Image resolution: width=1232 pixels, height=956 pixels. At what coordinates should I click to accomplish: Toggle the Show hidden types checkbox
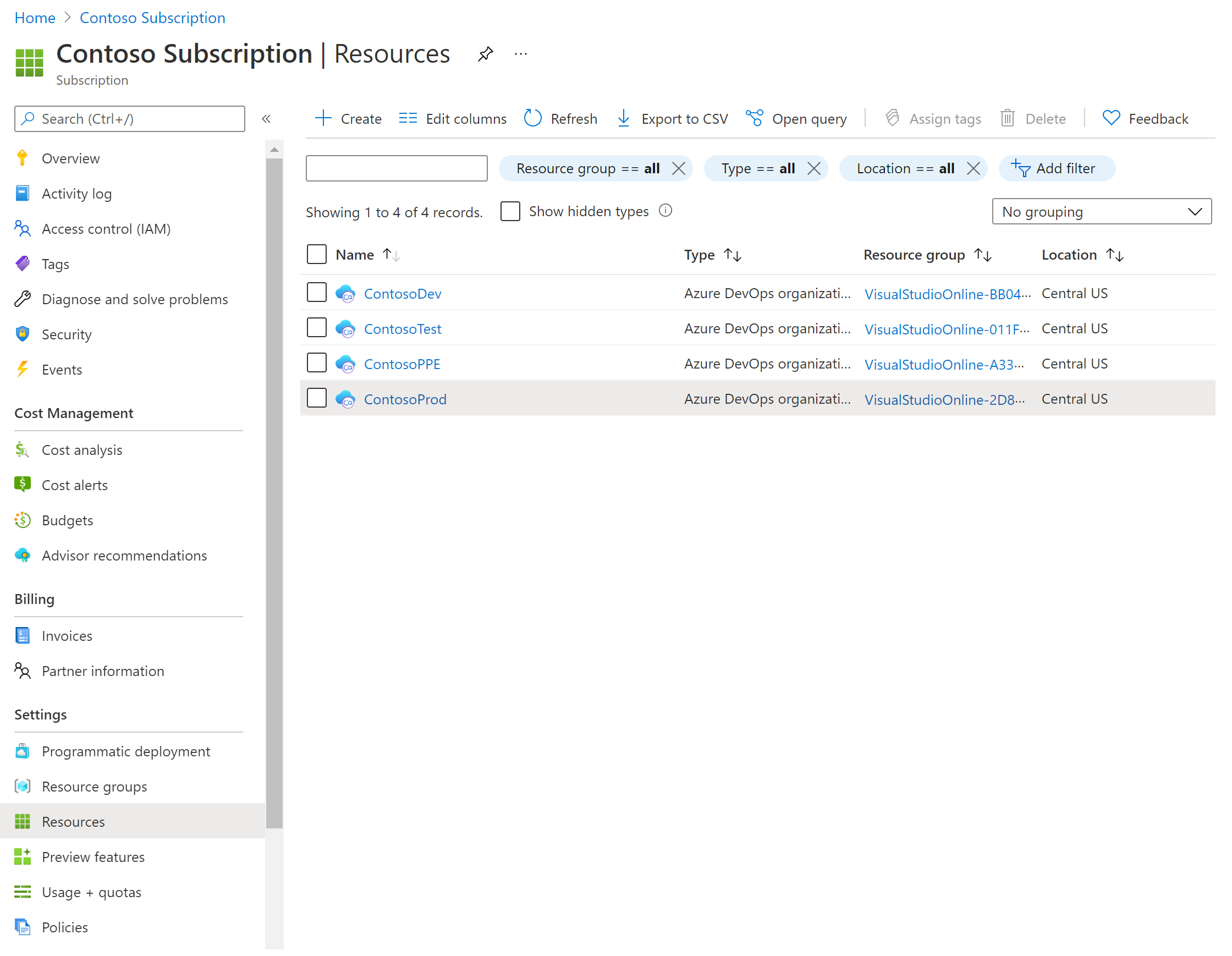[510, 211]
